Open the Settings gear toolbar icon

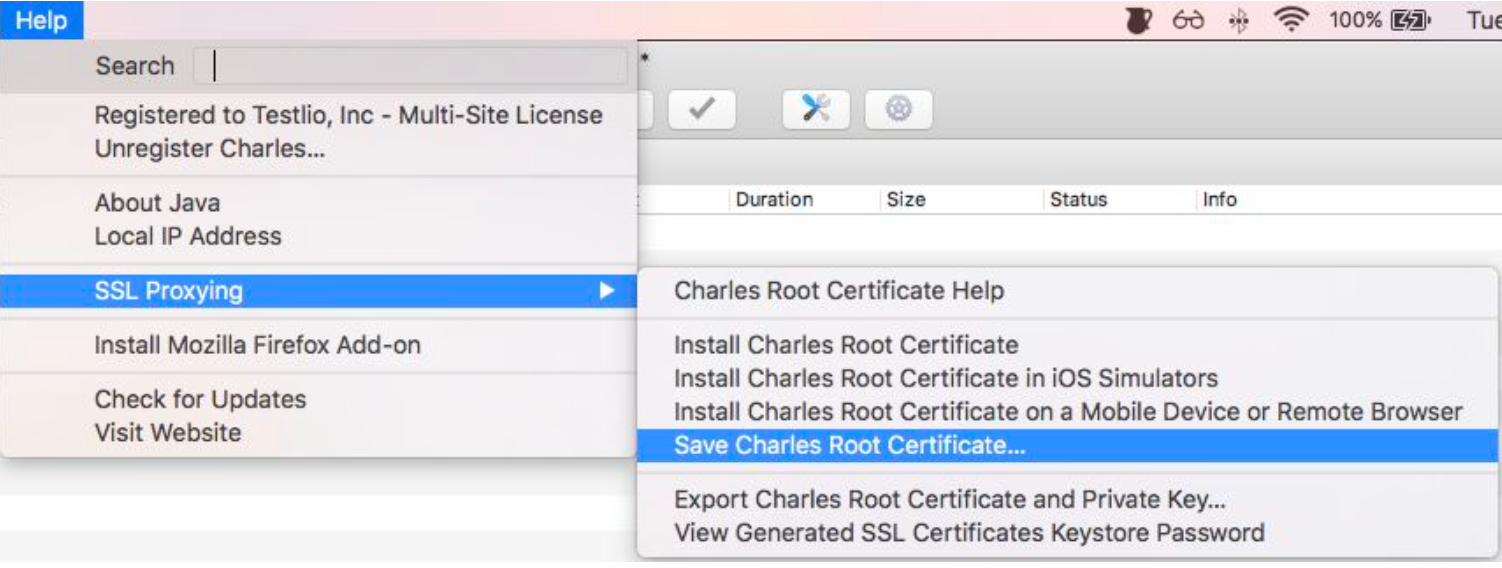point(898,109)
